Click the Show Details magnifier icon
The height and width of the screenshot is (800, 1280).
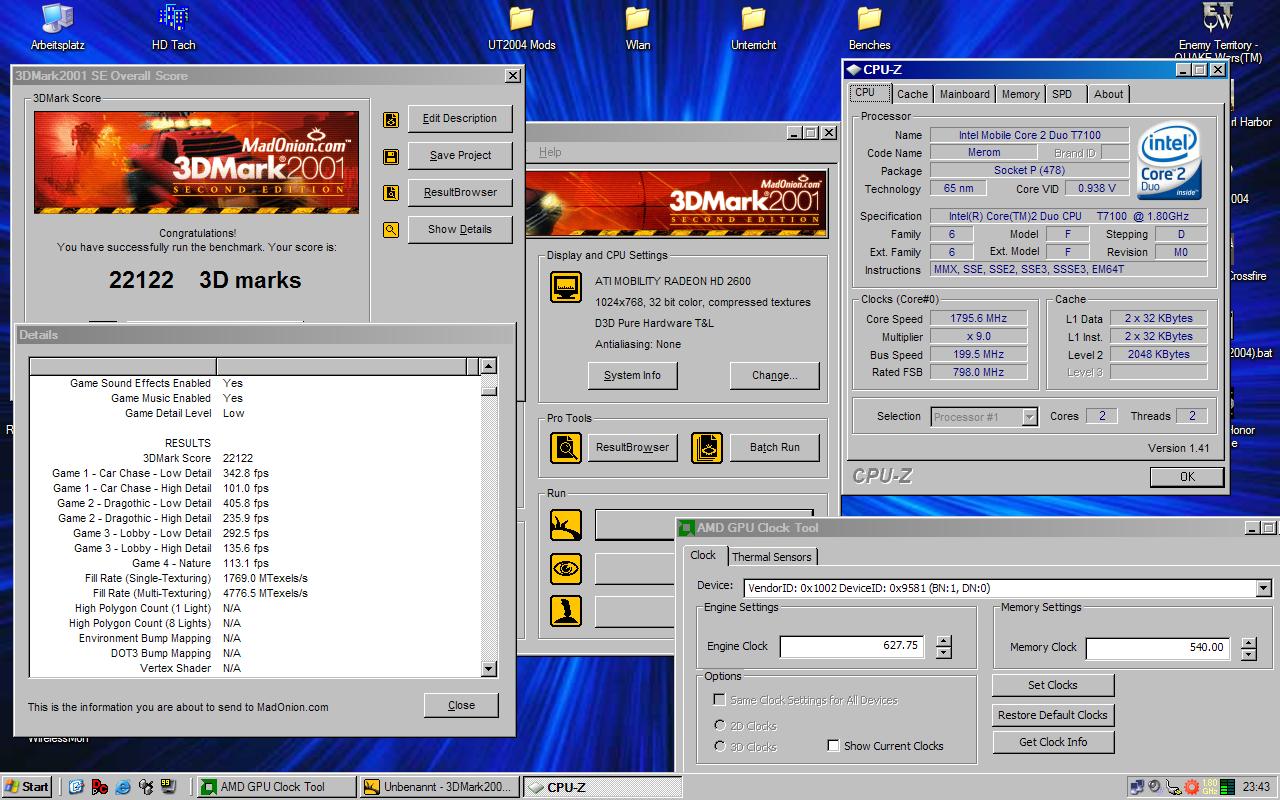390,230
